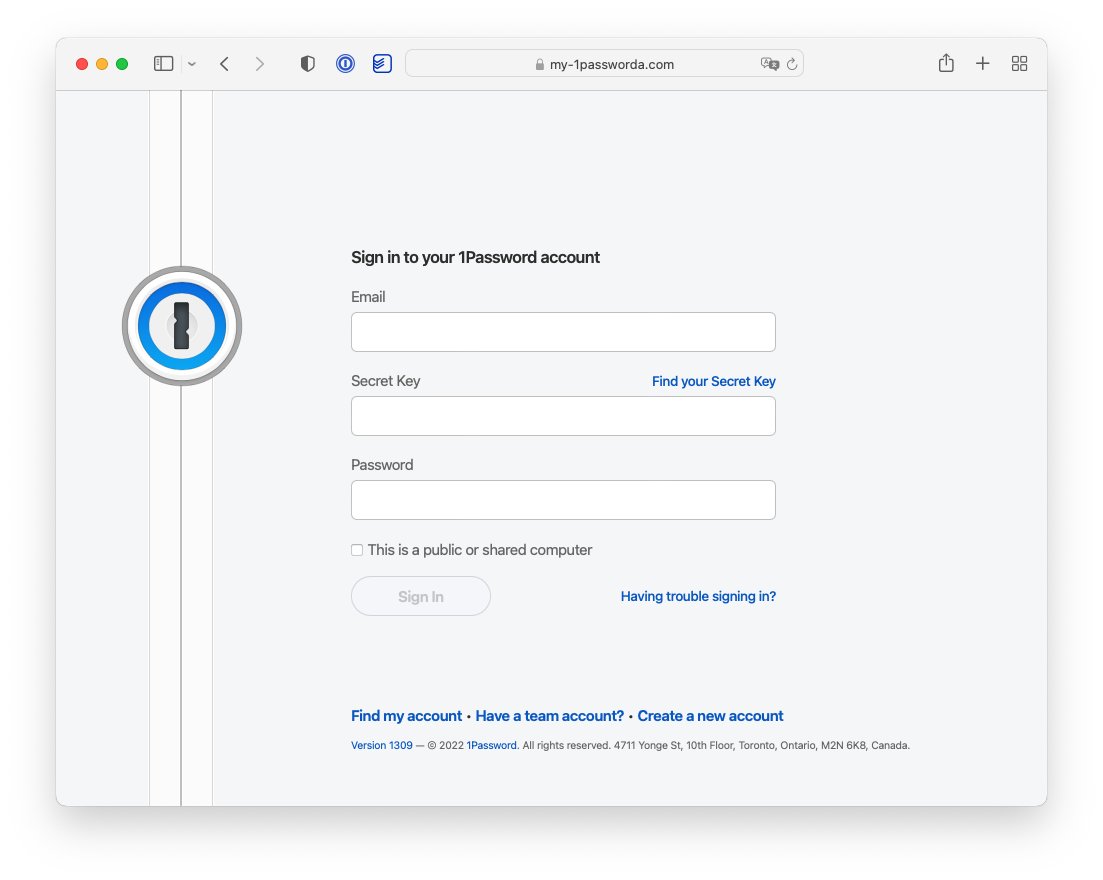Viewport: 1103px width, 880px height.
Task: Focus the Secret Key input field
Action: click(563, 416)
